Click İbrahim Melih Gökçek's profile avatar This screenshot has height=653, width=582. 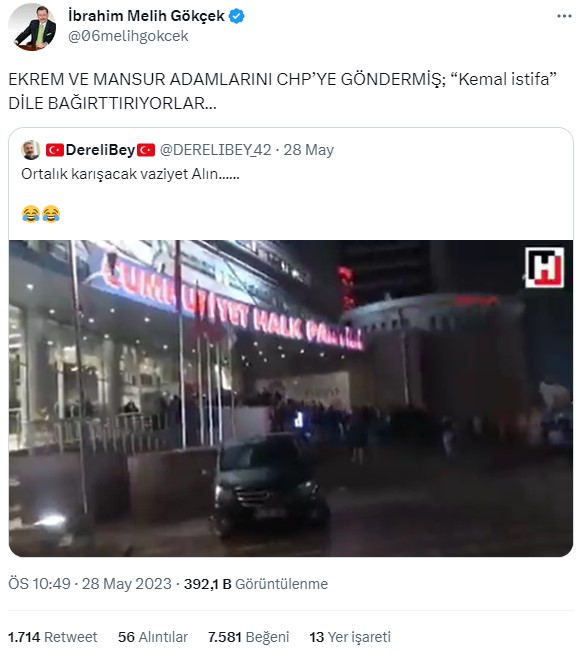point(32,27)
